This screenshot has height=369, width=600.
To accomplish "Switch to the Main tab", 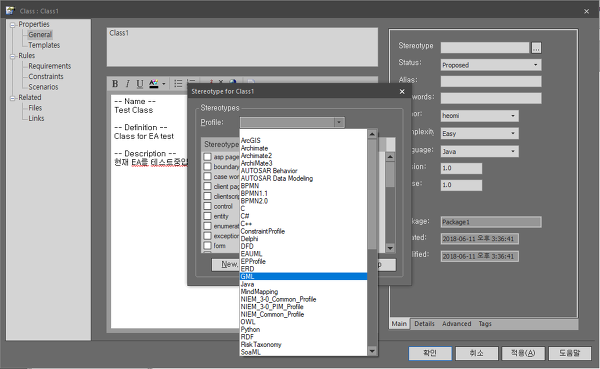I will 399,324.
